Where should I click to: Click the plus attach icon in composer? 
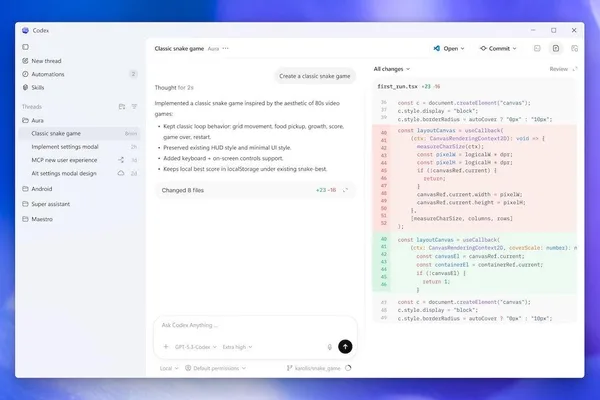[x=166, y=347]
